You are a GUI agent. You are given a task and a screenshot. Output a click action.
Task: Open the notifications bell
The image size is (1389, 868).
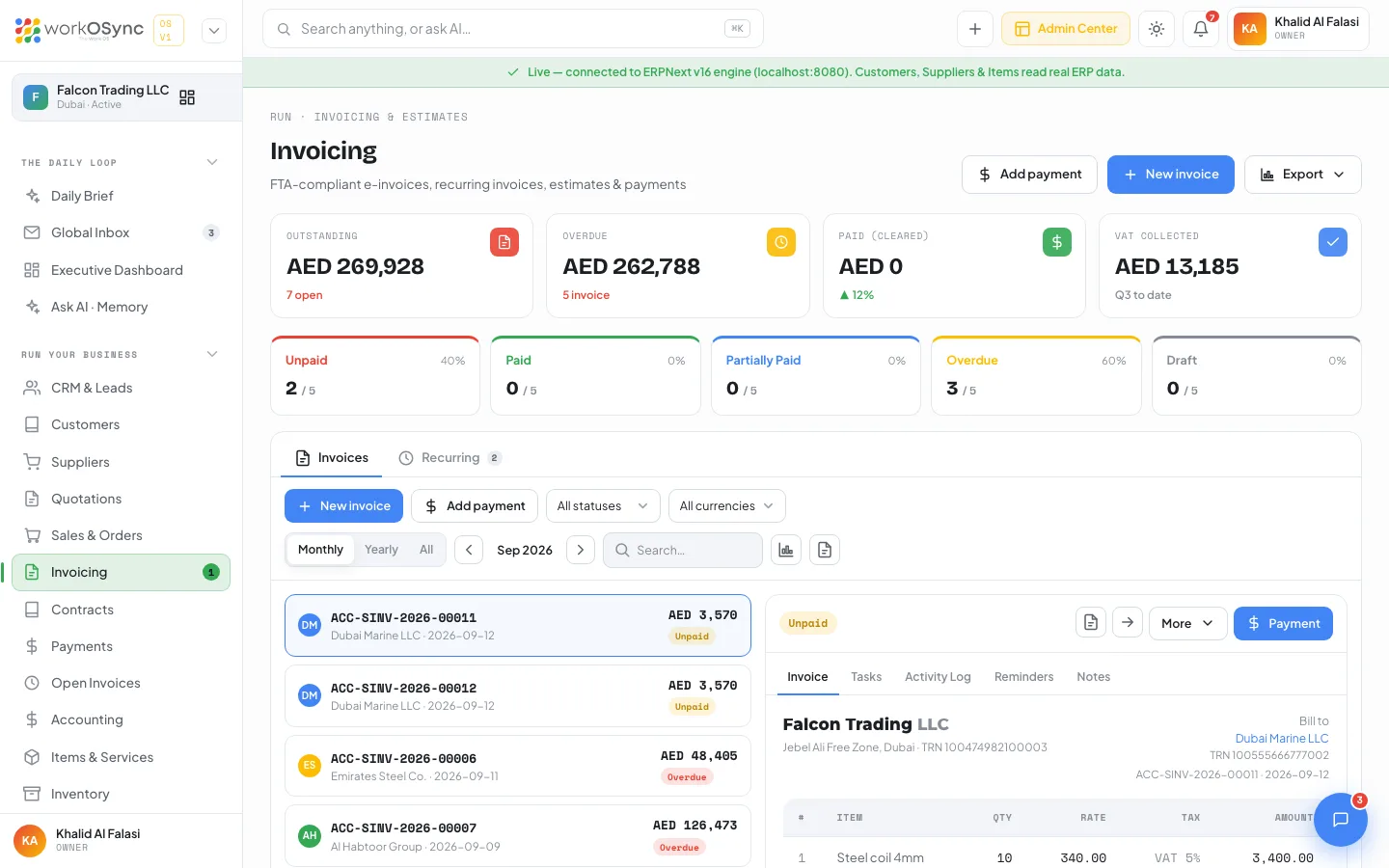click(x=1201, y=29)
